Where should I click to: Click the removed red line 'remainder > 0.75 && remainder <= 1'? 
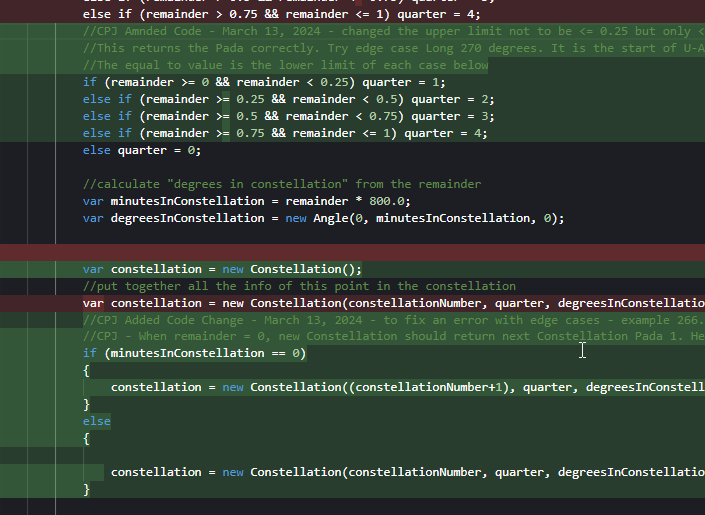click(x=281, y=14)
